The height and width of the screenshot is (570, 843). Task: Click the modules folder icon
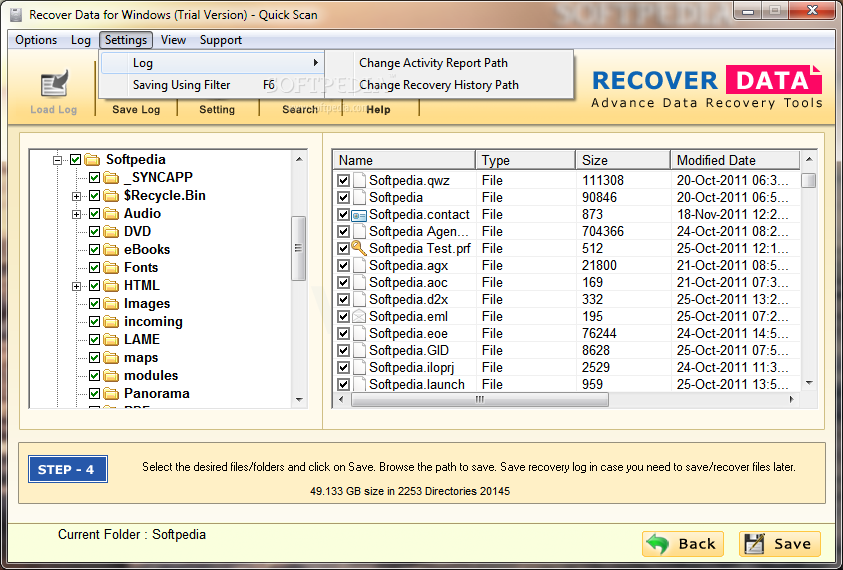111,375
